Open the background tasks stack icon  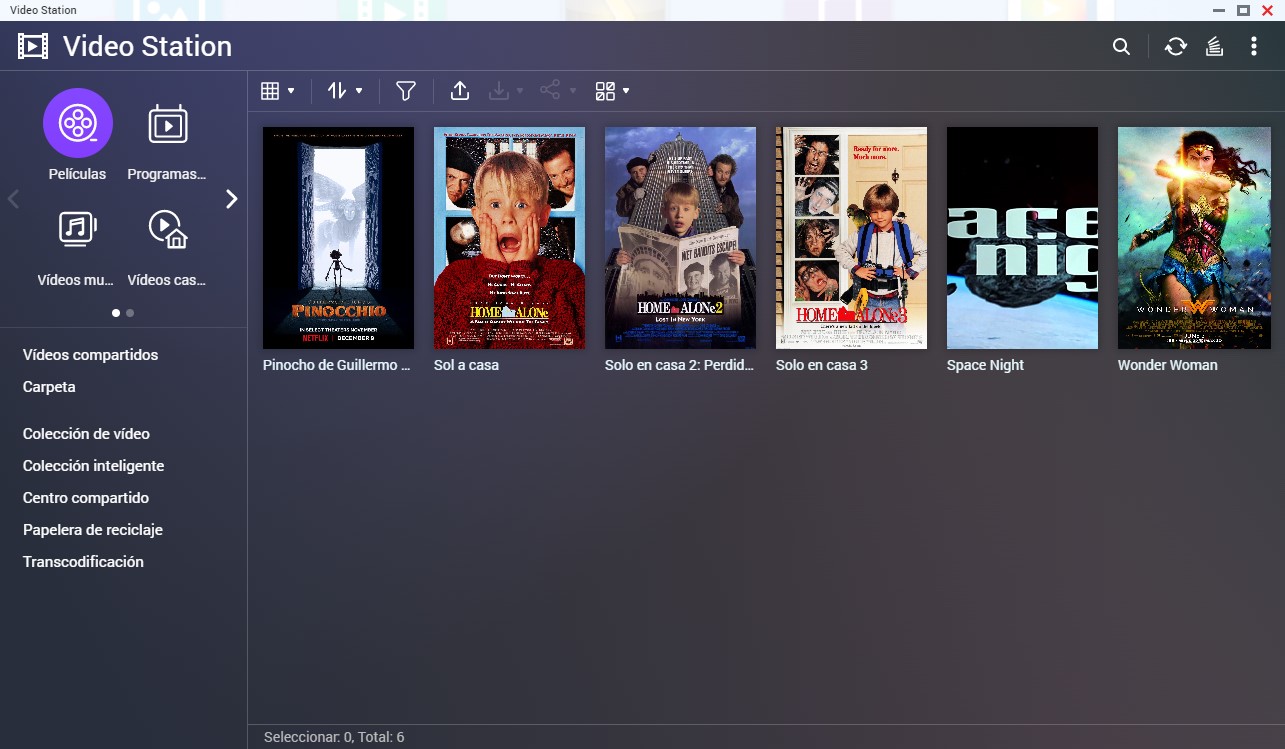[1214, 47]
